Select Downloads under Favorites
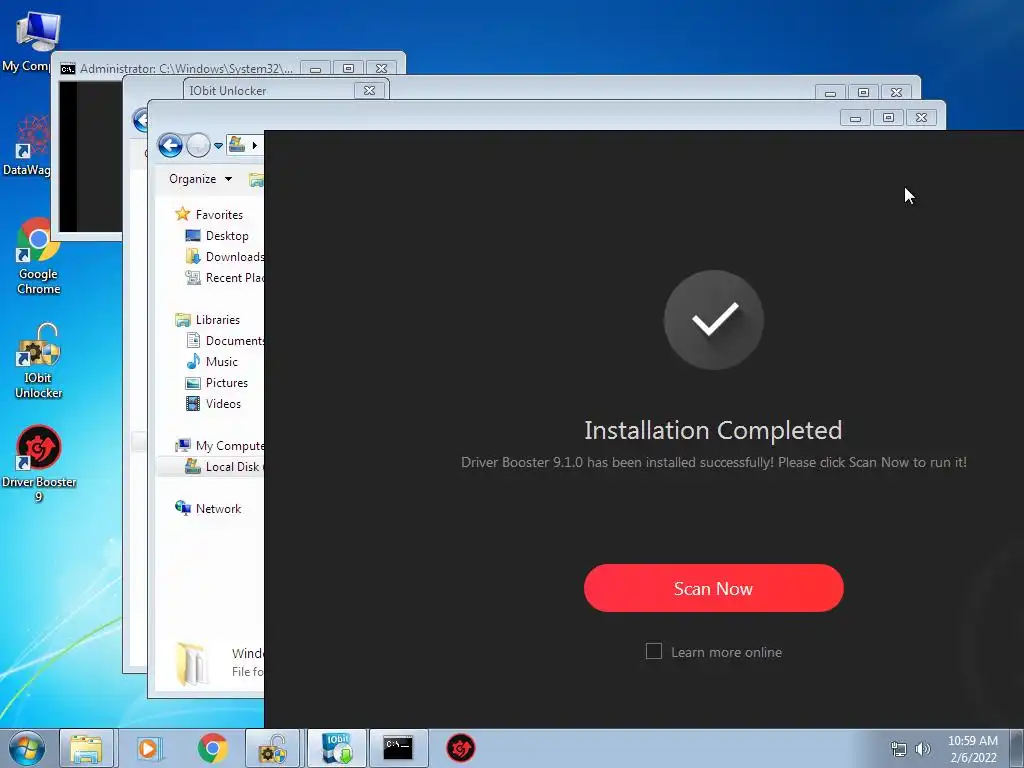Screen dimensions: 1024x768 [x=225, y=257]
